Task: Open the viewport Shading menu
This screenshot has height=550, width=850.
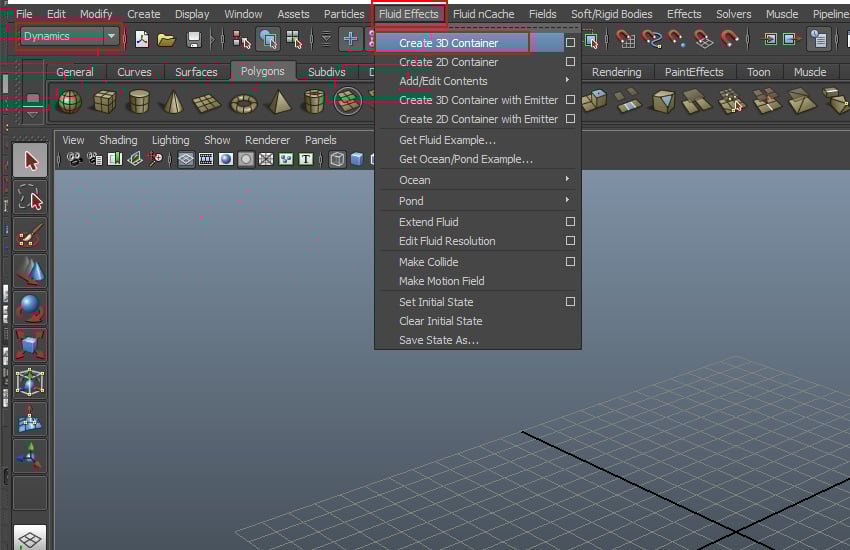Action: click(118, 140)
